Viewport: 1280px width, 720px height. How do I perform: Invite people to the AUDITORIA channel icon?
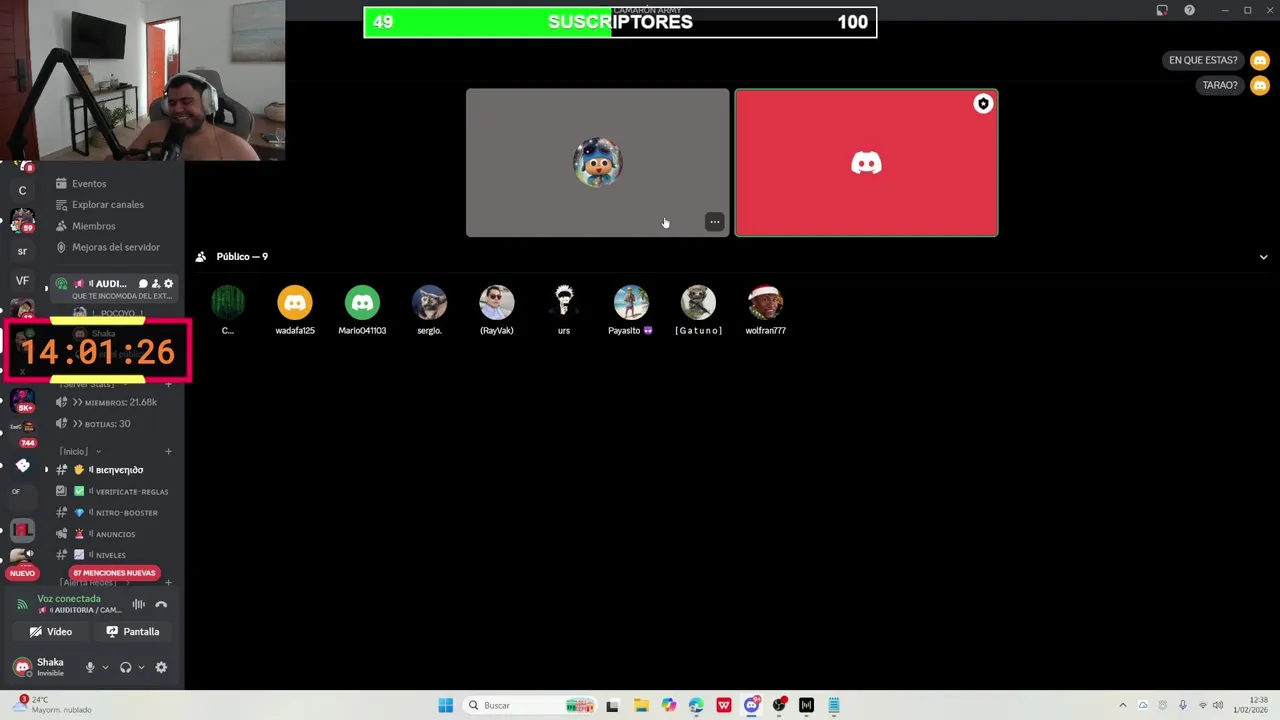click(x=156, y=284)
